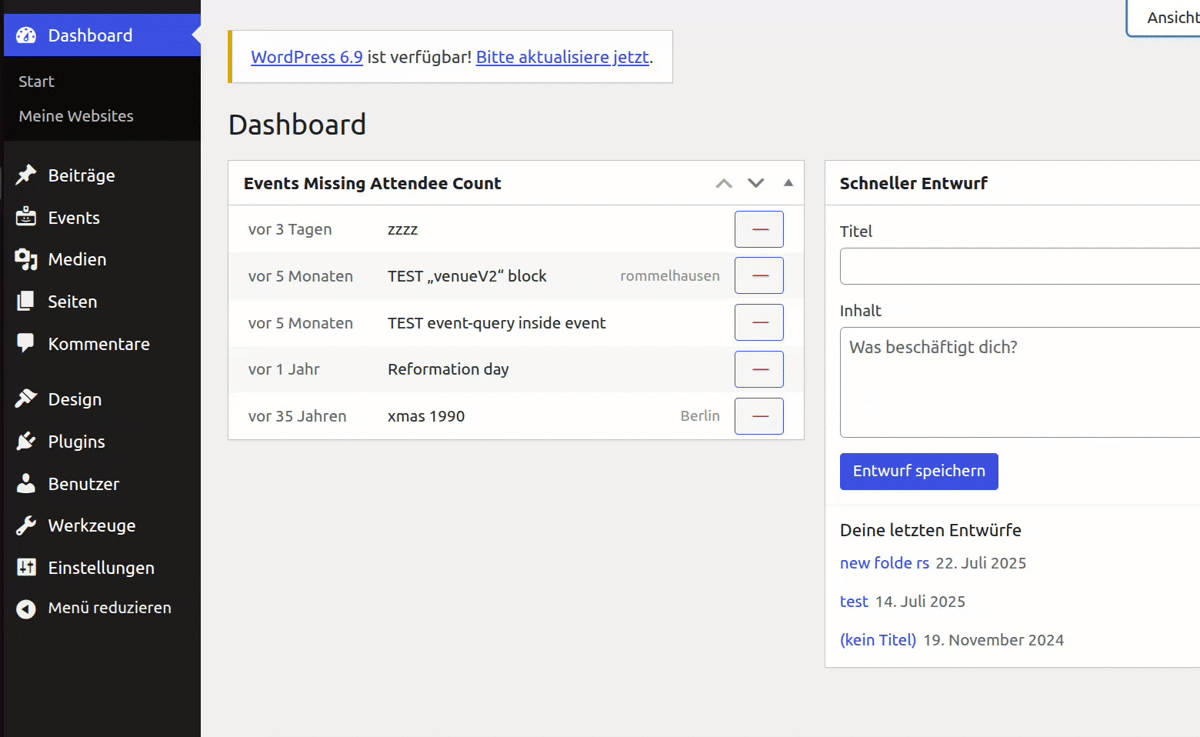The image size is (1200, 737).
Task: Open the Meine Websites submenu item
Action: coord(76,116)
